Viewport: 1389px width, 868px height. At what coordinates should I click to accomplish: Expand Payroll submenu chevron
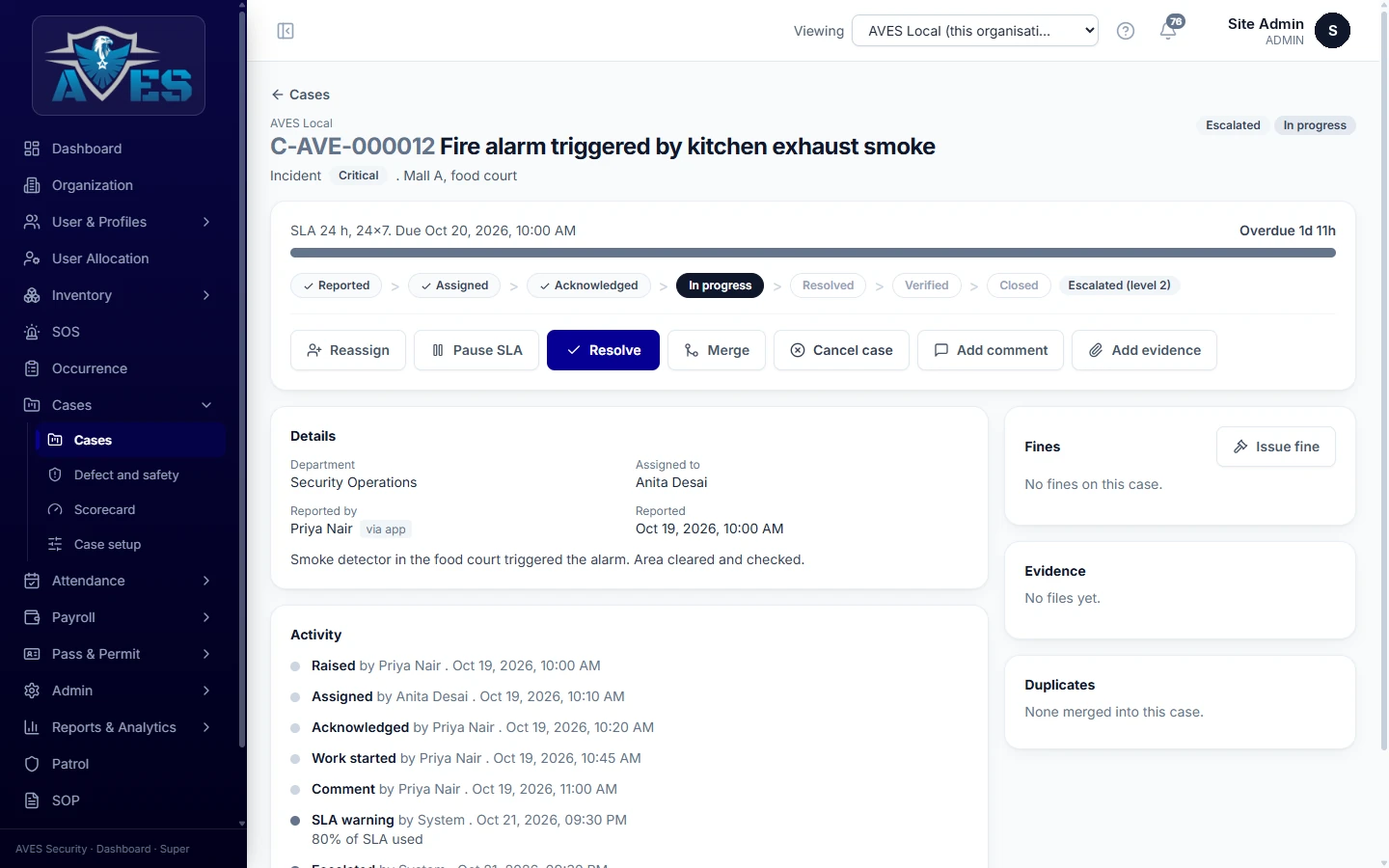point(206,617)
